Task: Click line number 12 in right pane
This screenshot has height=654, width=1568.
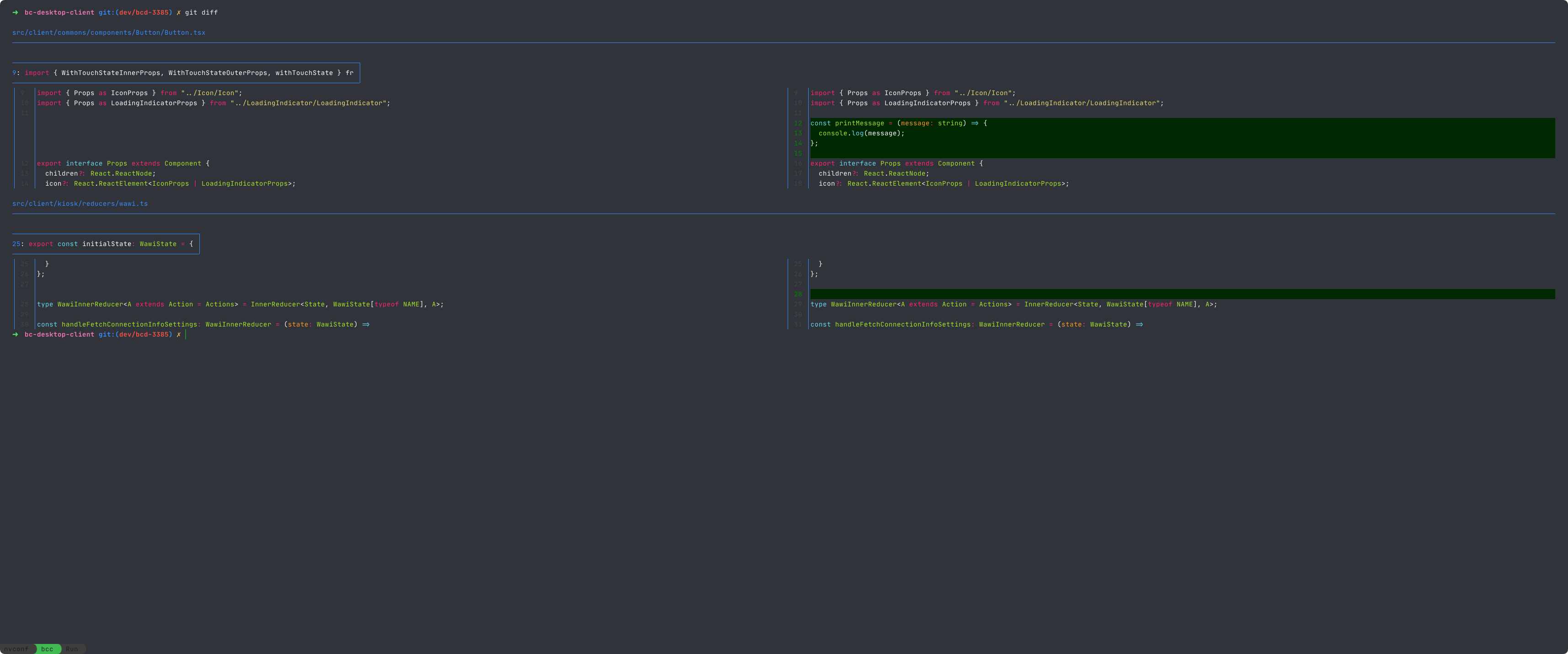Action: [x=797, y=123]
